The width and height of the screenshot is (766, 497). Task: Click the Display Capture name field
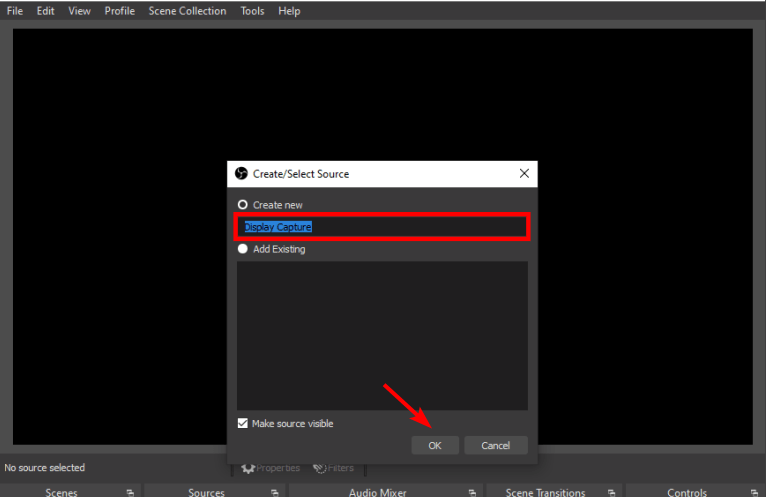[382, 227]
